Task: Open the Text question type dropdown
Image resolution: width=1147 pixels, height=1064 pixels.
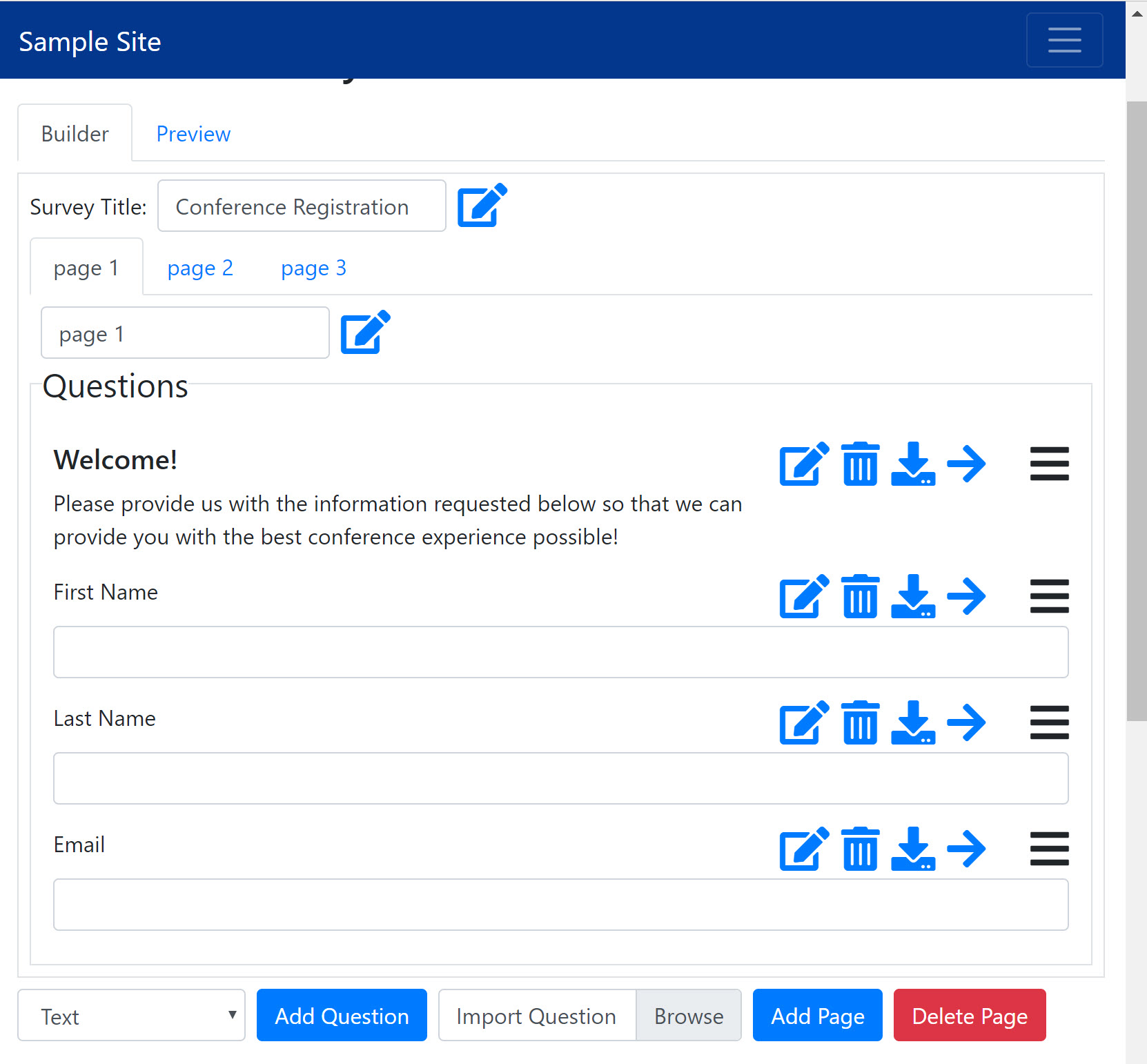Action: (131, 1015)
